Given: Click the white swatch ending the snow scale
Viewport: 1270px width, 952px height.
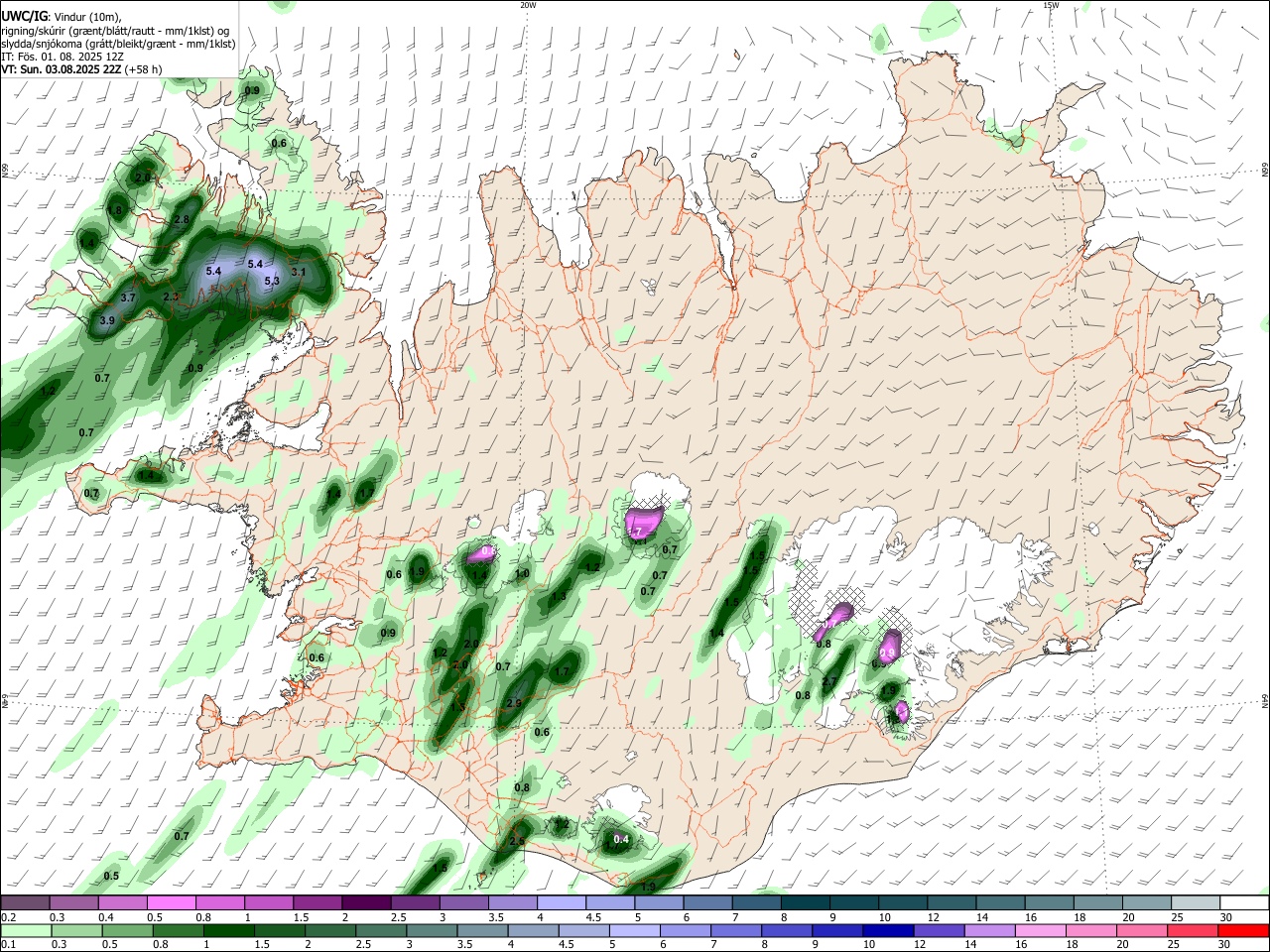Looking at the screenshot, I should (1244, 902).
